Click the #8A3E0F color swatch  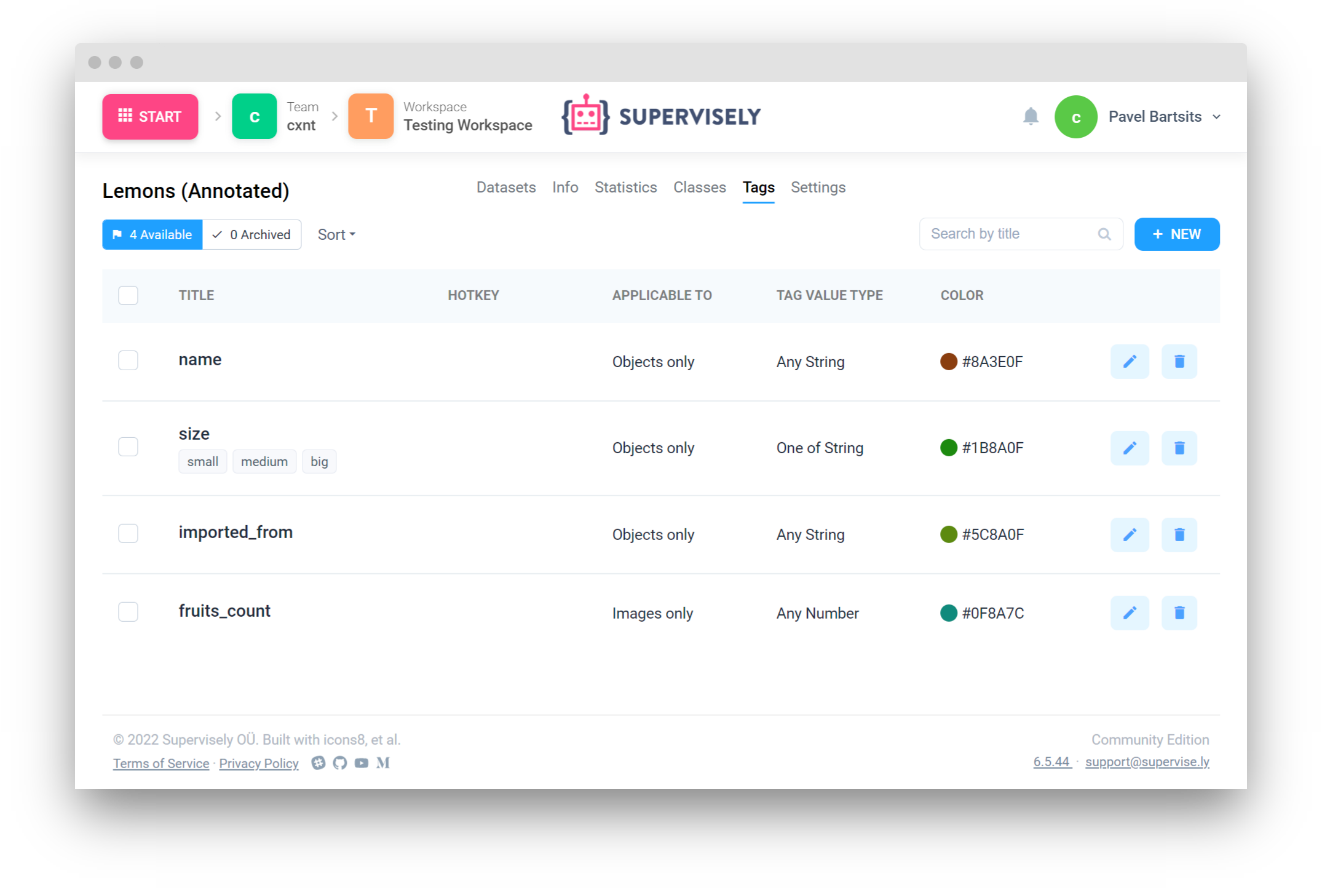pyautogui.click(x=949, y=362)
